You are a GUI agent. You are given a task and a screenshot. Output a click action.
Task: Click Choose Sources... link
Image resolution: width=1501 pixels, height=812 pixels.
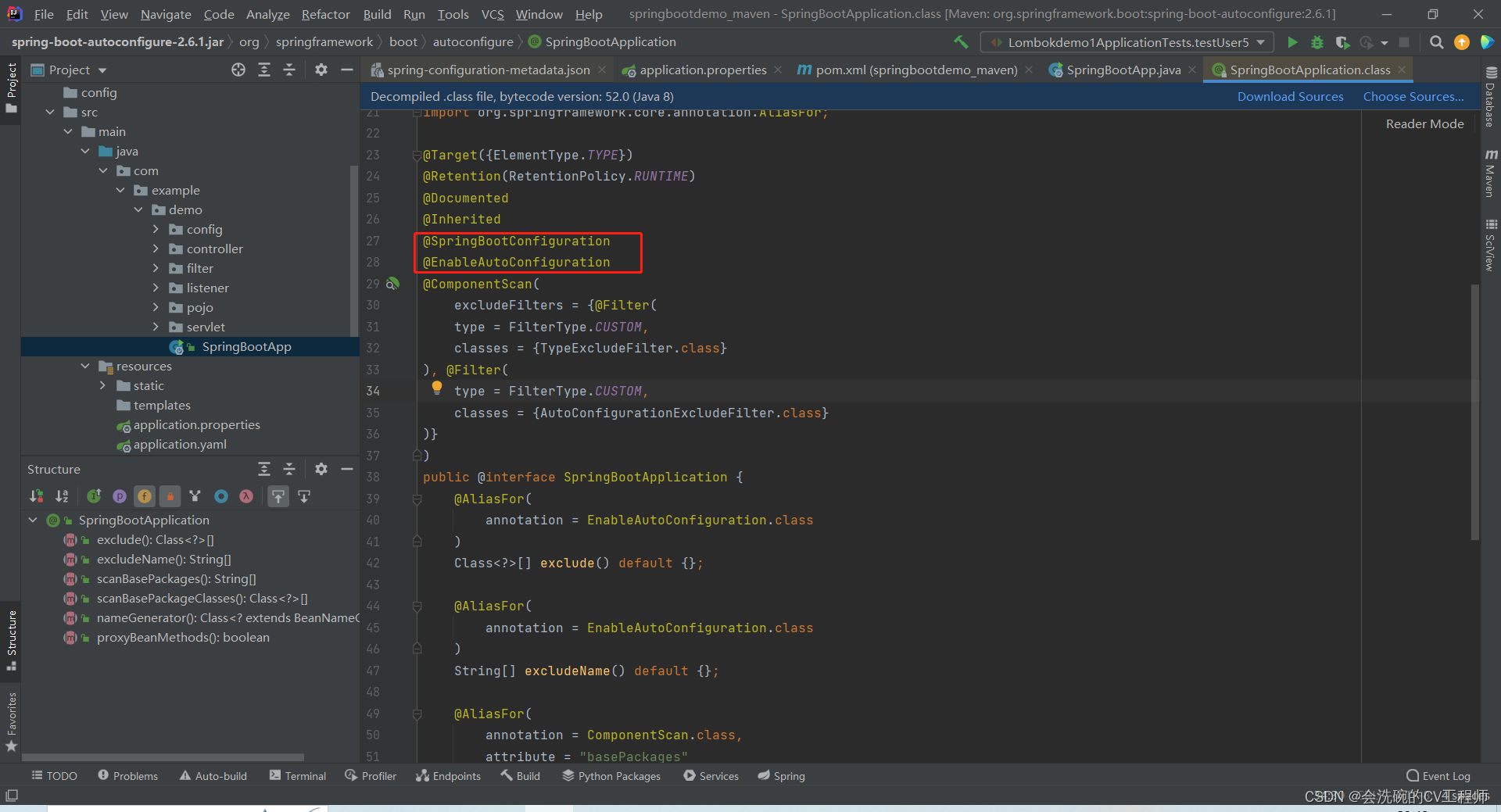(x=1413, y=96)
